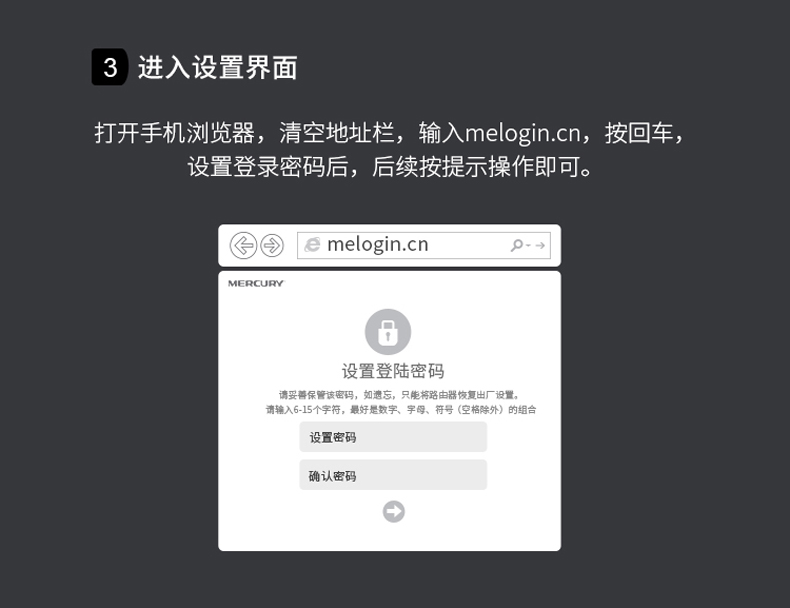Click the 设置登陆密码 heading
790x608 pixels.
[393, 371]
